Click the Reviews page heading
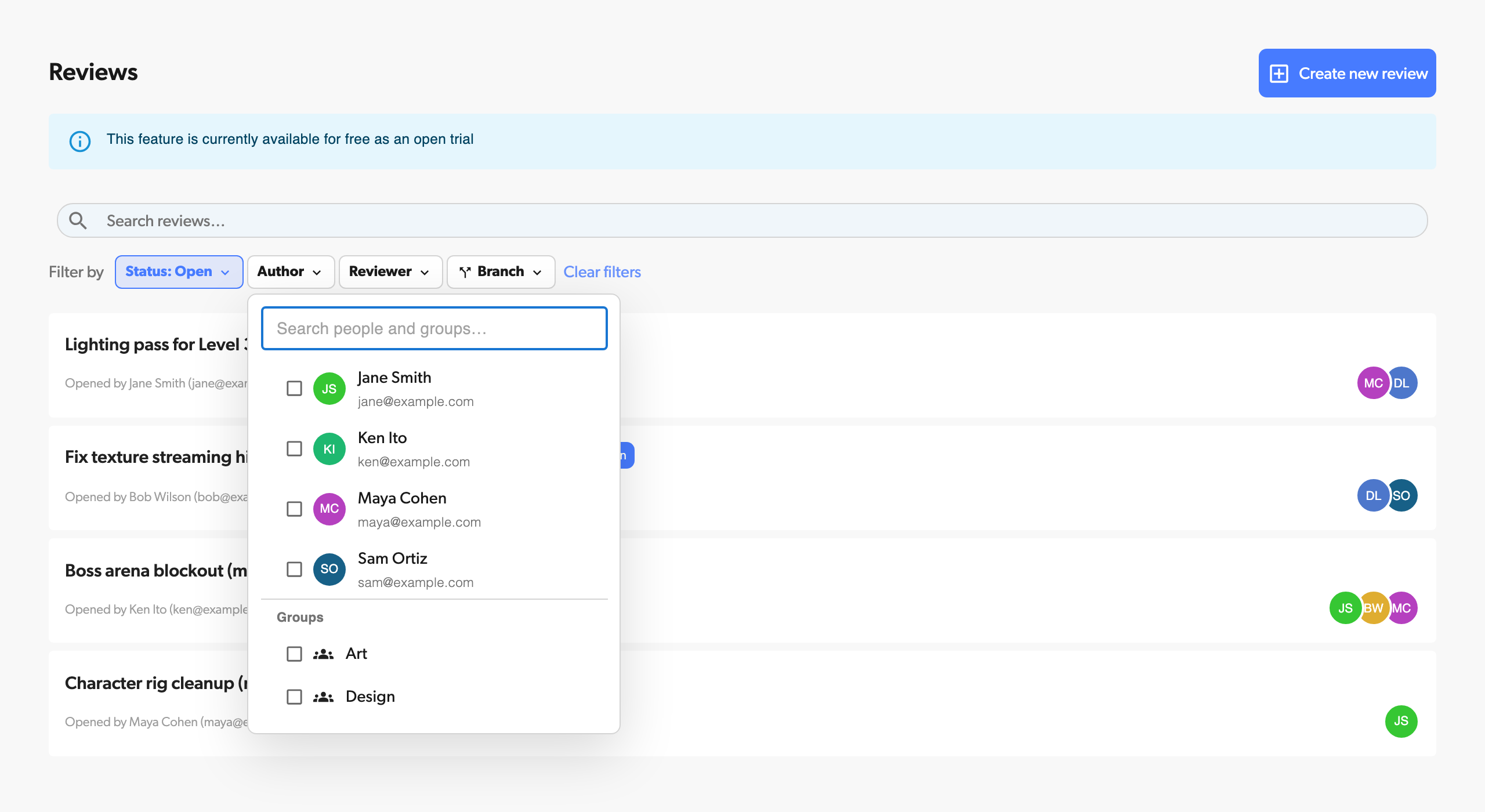 (x=93, y=72)
